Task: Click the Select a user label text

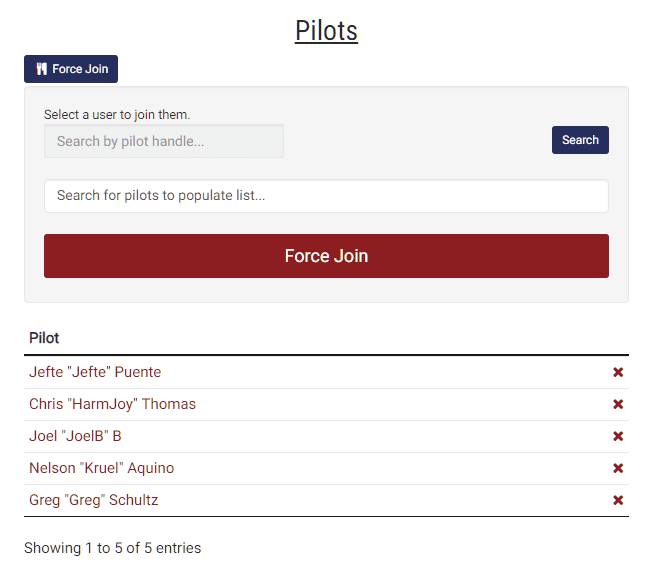Action: (117, 115)
